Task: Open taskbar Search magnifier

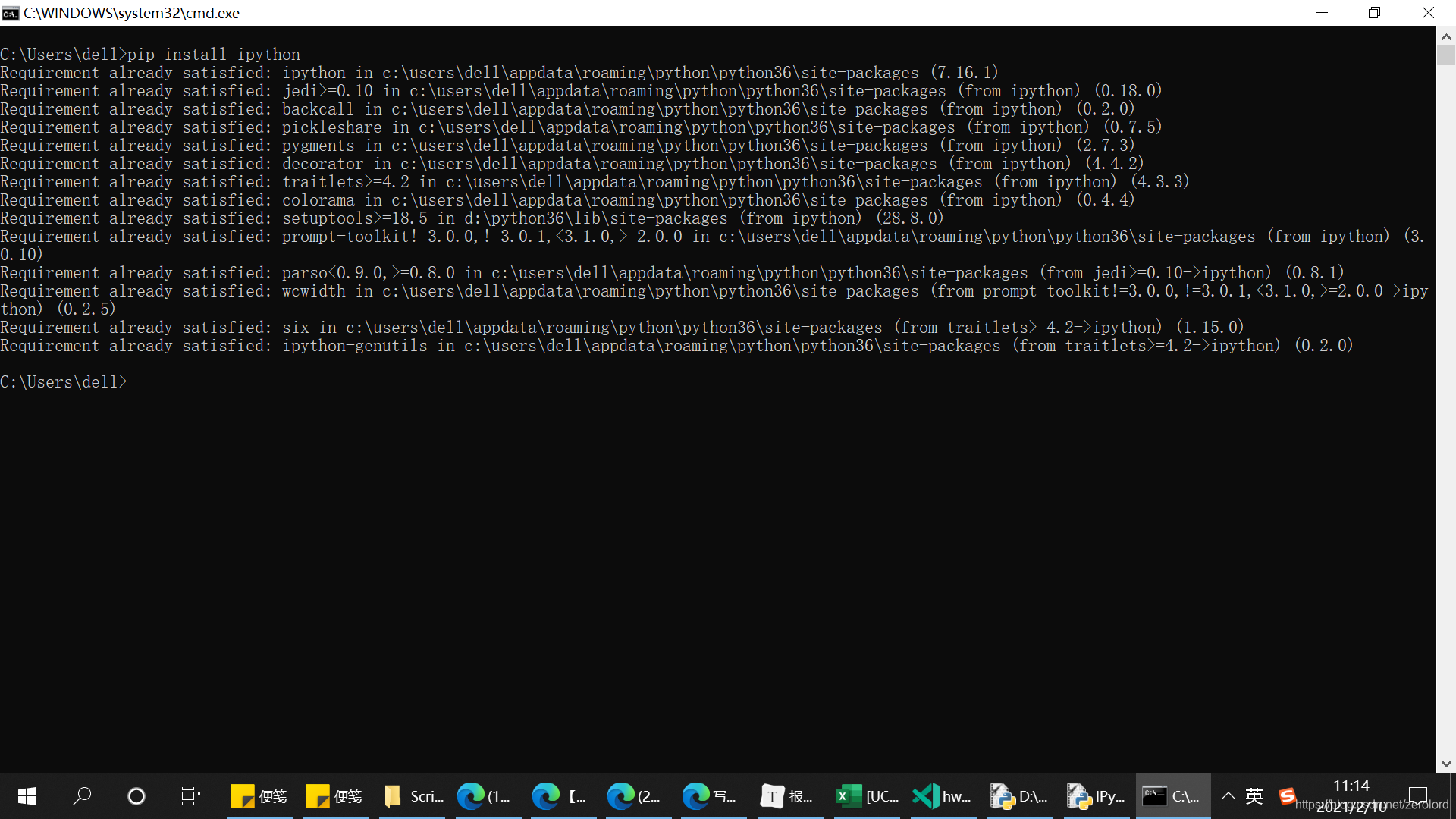Action: [x=82, y=796]
